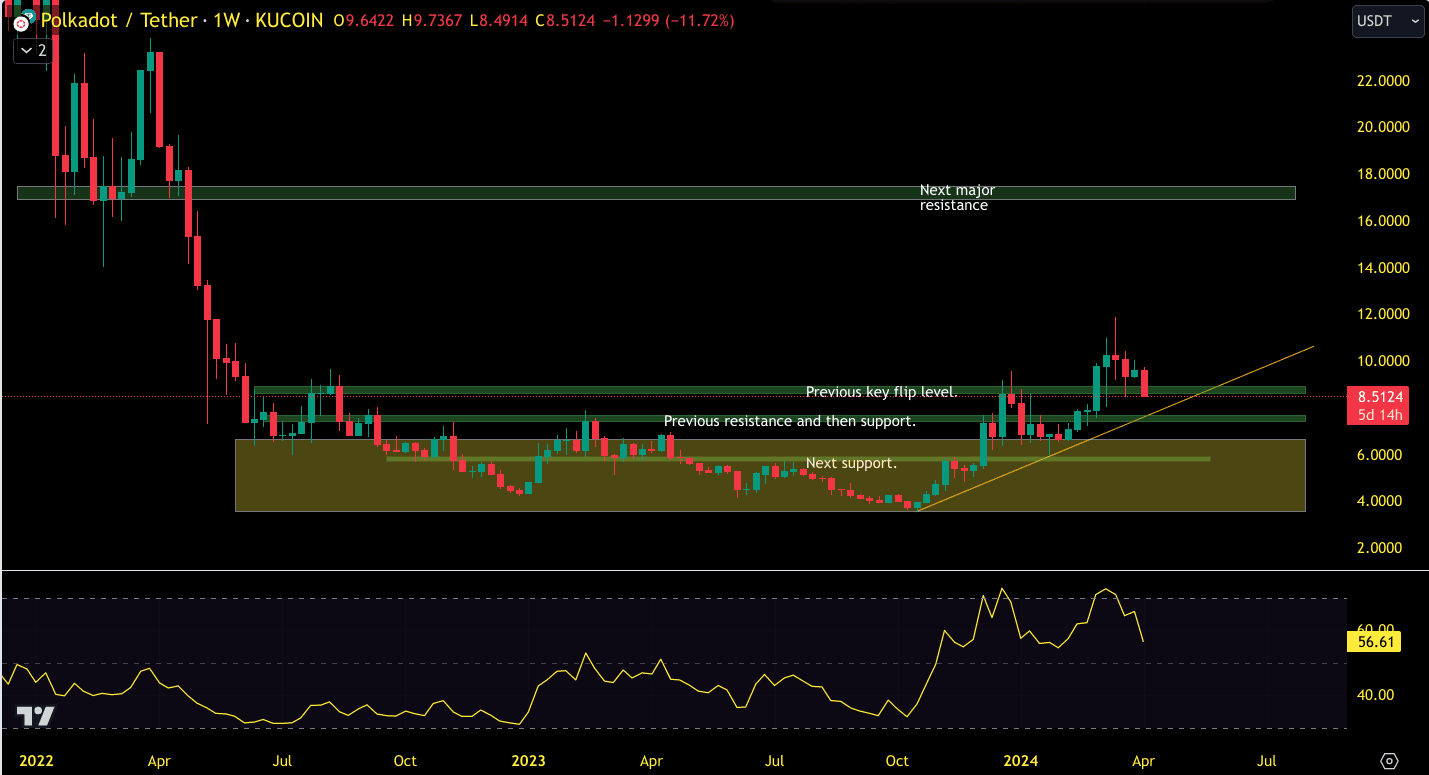Click the current price label 8.5124 on axis
The image size is (1429, 775).
point(1380,397)
